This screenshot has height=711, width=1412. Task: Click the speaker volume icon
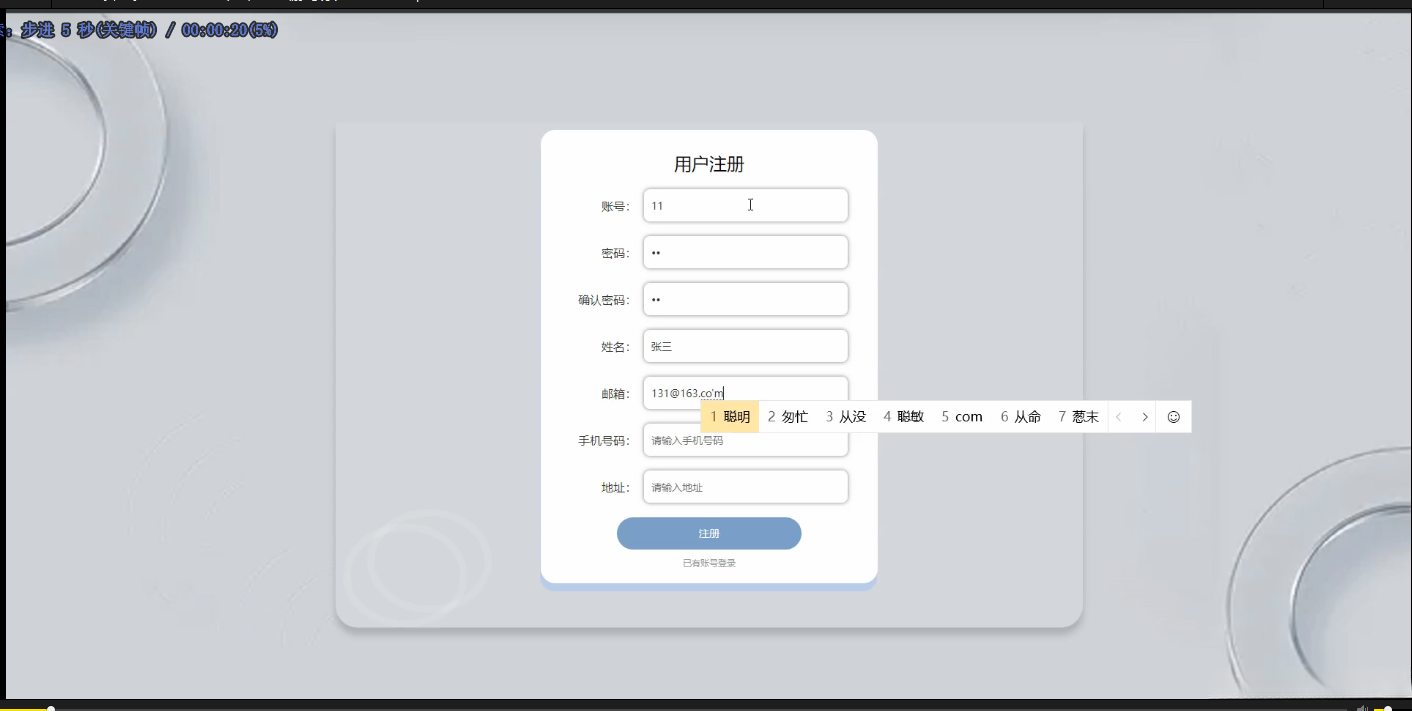pyautogui.click(x=1361, y=708)
